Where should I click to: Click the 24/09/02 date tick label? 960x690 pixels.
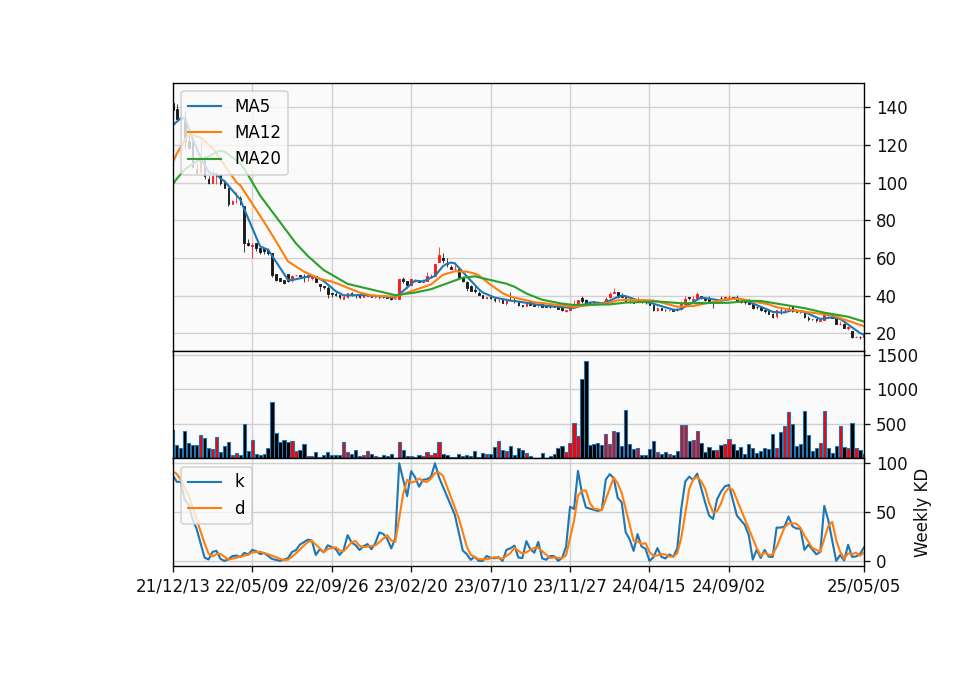pos(729,587)
